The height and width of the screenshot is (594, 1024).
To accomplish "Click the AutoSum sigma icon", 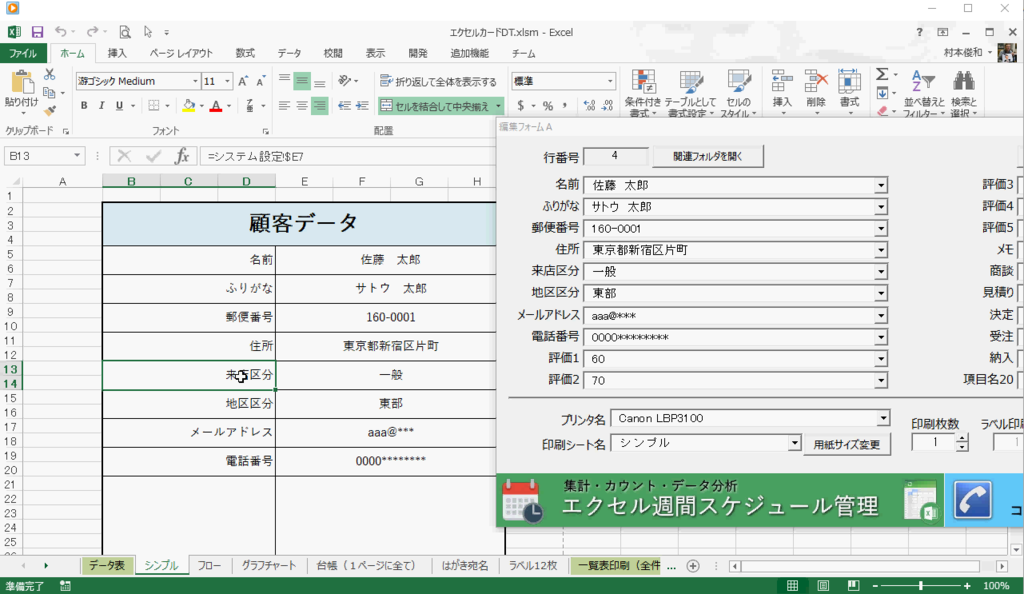I will pos(882,74).
